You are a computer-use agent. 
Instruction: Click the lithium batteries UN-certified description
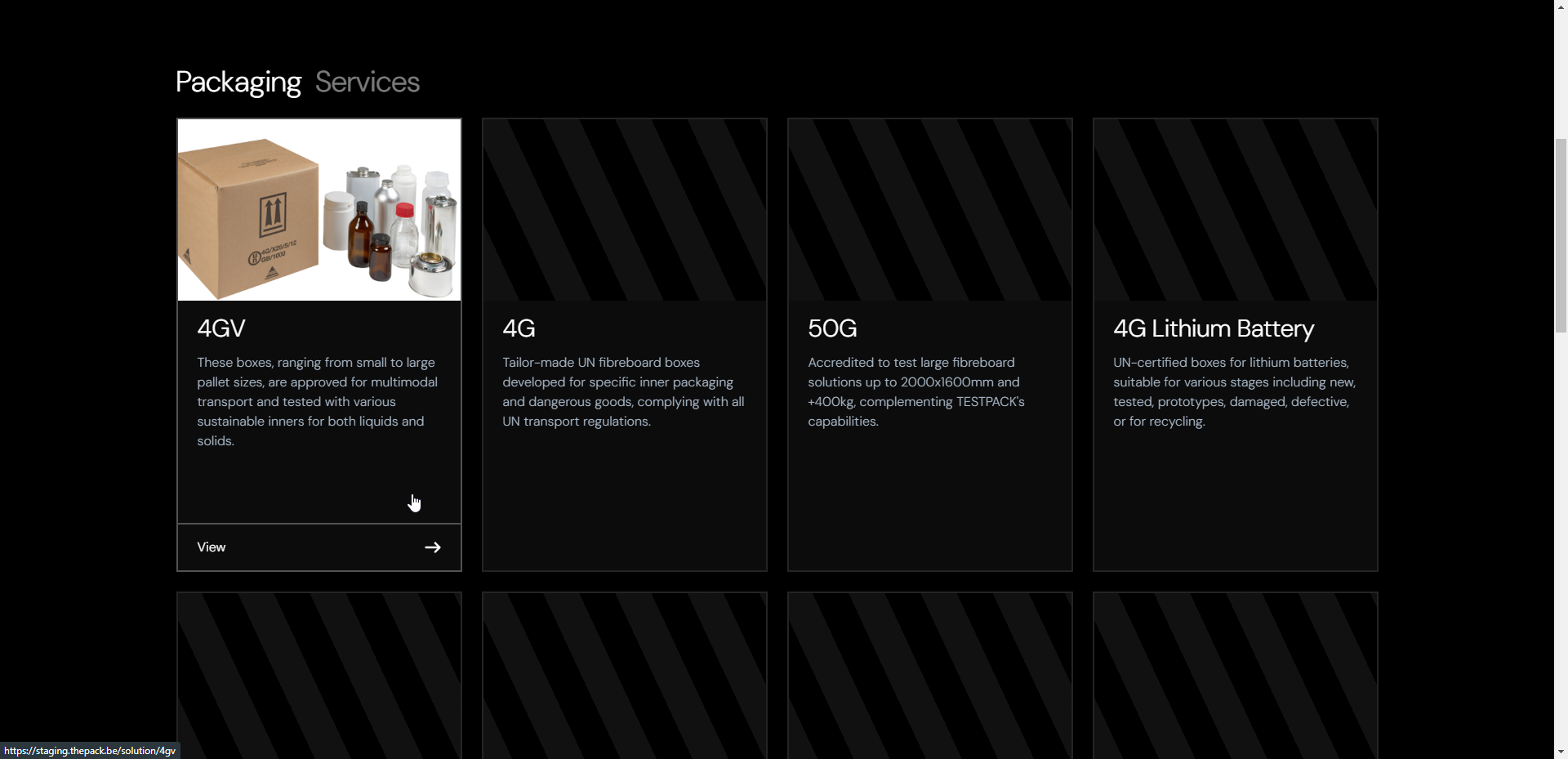[x=1234, y=392]
